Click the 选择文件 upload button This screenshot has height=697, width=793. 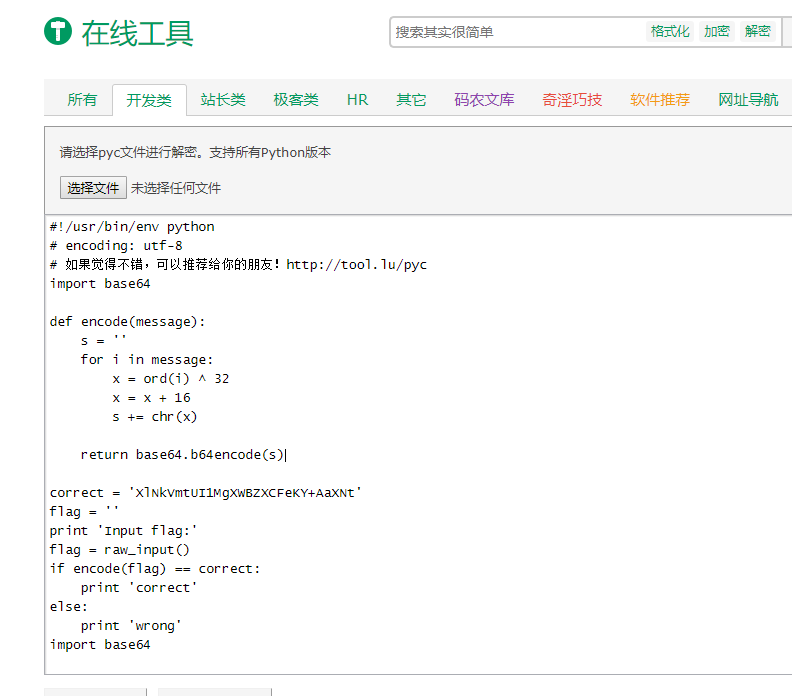(93, 188)
